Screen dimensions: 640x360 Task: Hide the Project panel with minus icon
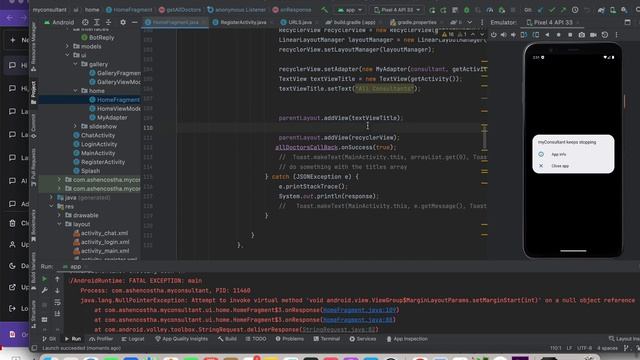134,22
